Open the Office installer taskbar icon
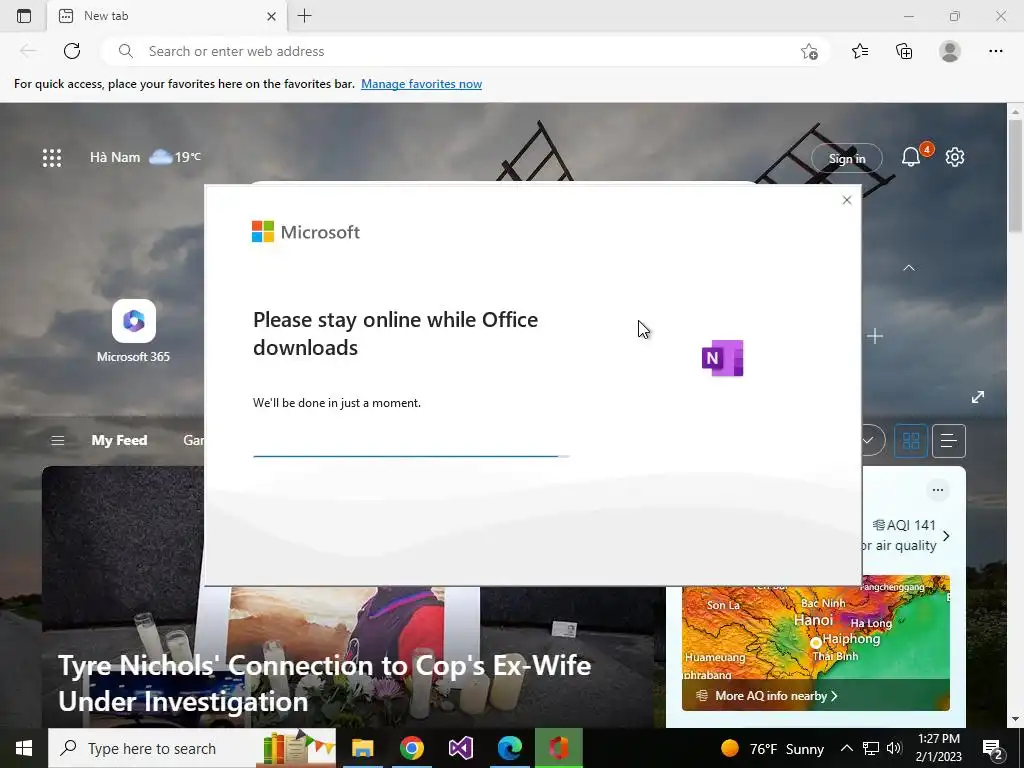Screen dimensions: 1024x768 (558, 748)
